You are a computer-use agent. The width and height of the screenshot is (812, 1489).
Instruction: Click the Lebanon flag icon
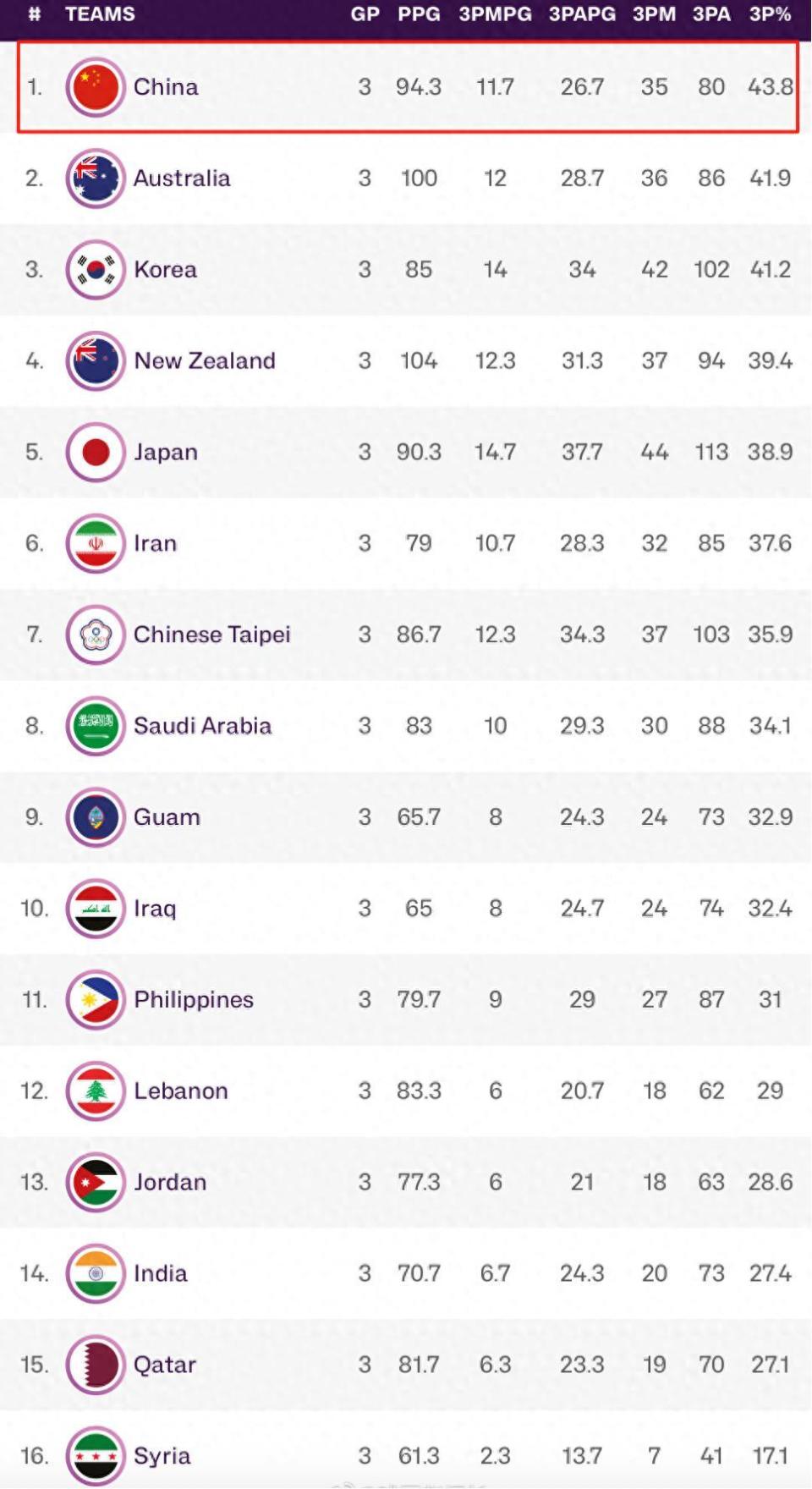click(96, 1091)
